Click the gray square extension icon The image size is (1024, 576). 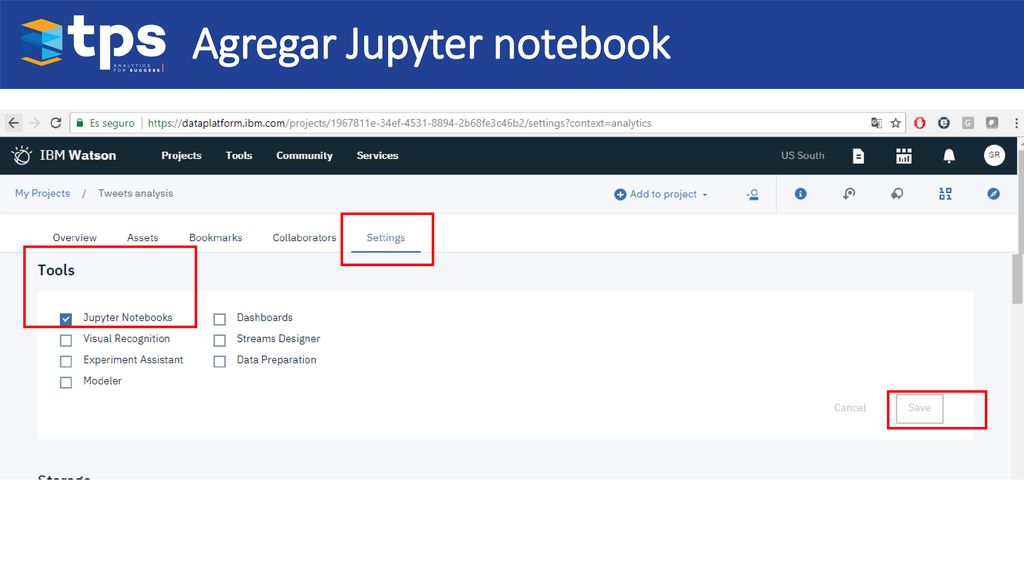click(x=992, y=123)
